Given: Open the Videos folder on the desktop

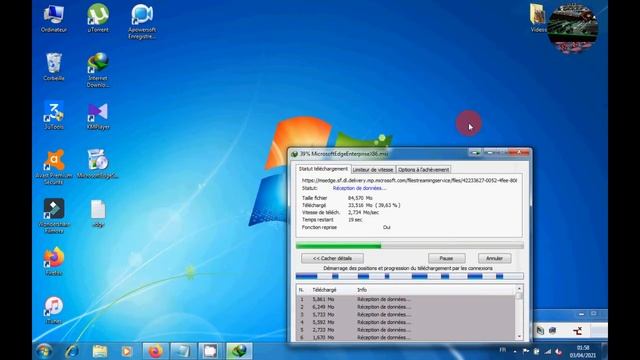Looking at the screenshot, I should [x=538, y=18].
